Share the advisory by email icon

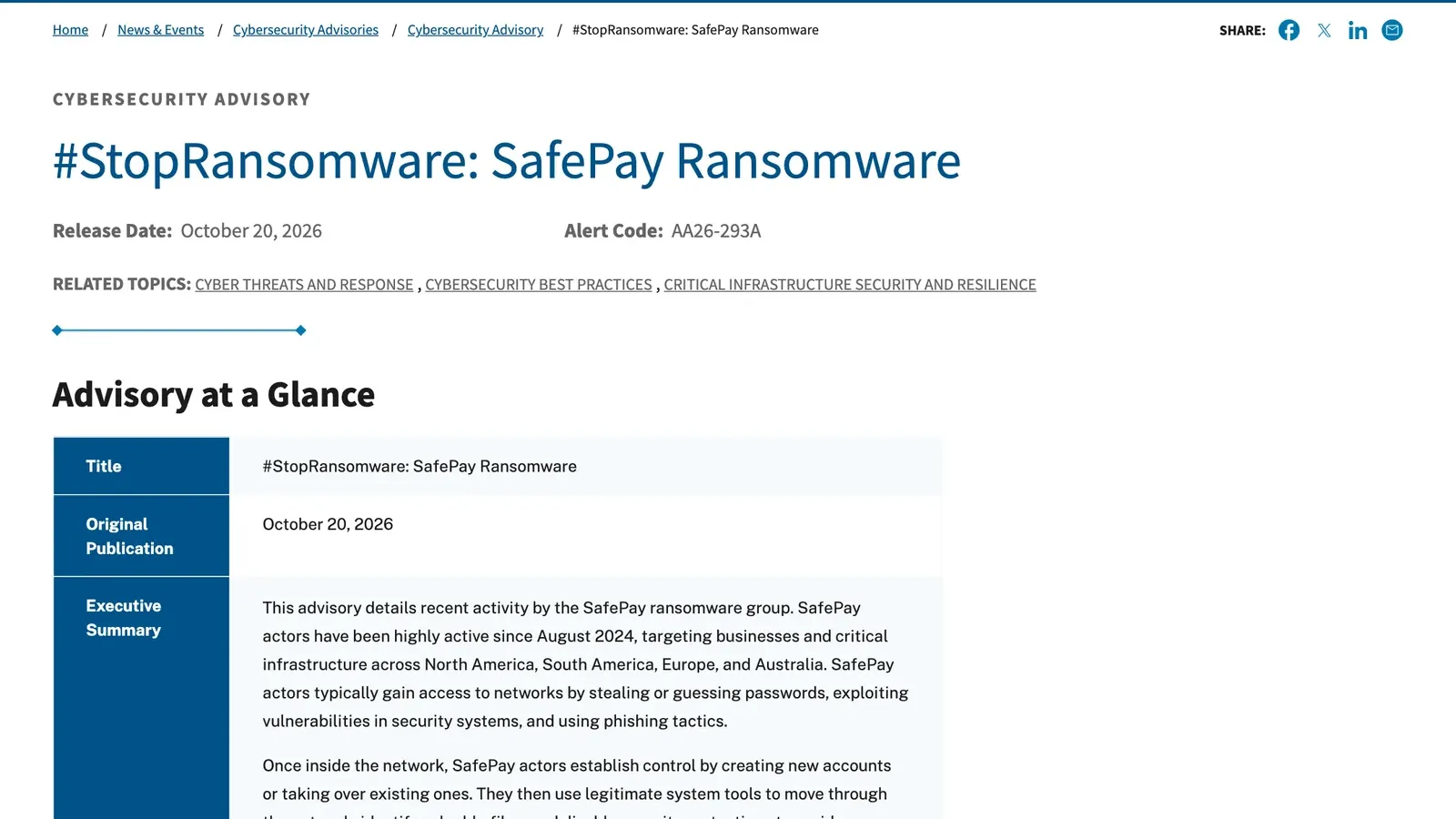[1392, 30]
